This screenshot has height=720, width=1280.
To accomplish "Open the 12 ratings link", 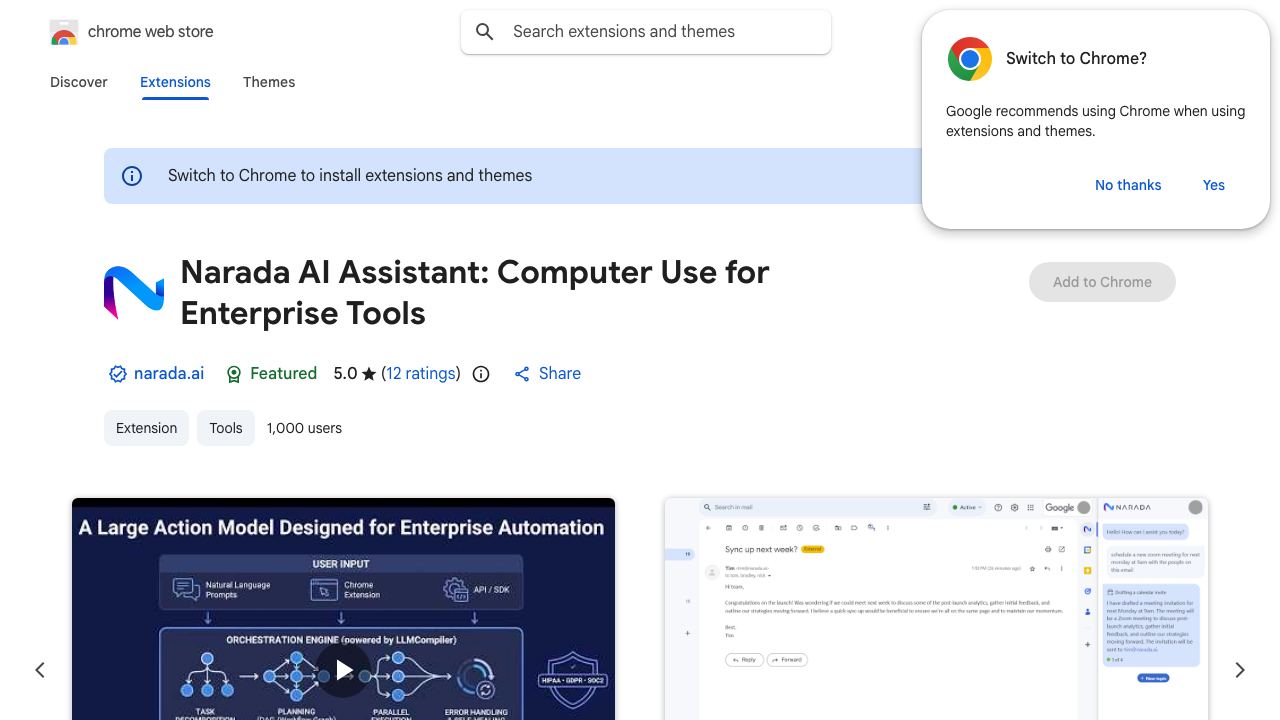I will [421, 374].
